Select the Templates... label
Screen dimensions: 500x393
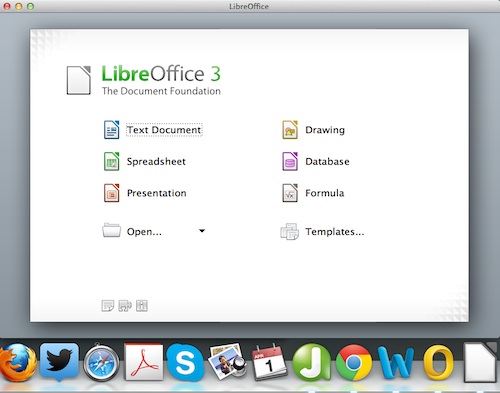coord(335,231)
